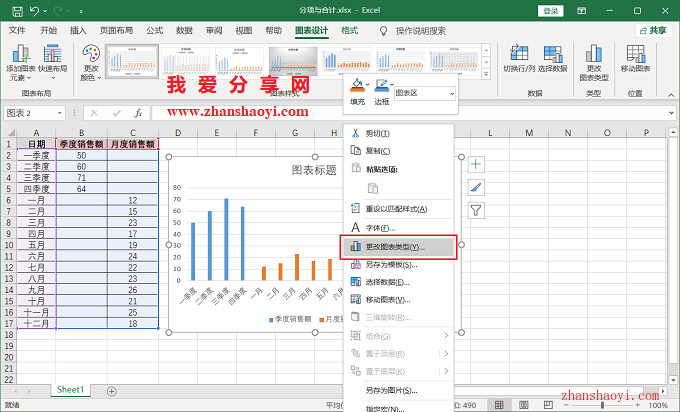Open the Add Chart Element menu
The width and height of the screenshot is (680, 412).
(20, 63)
